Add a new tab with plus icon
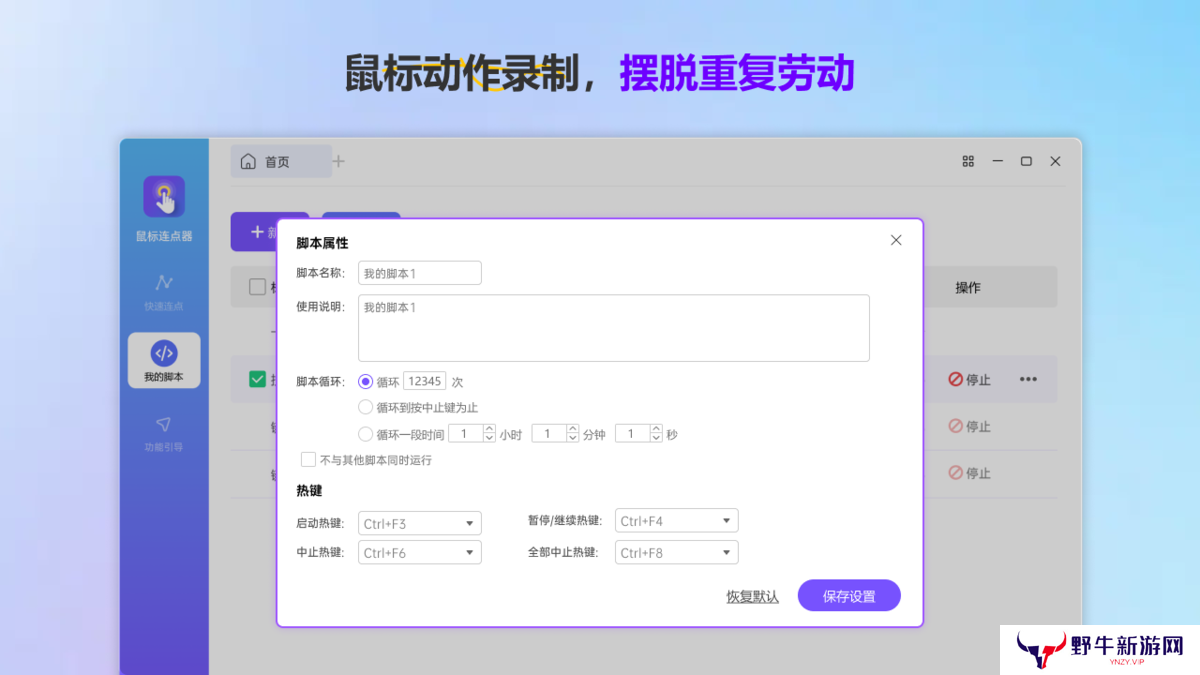The width and height of the screenshot is (1200, 675). (338, 161)
